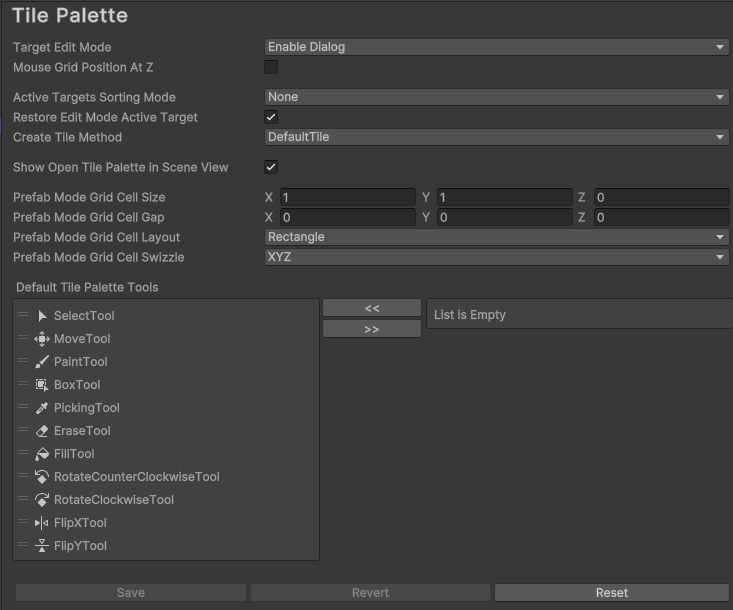This screenshot has width=733, height=610.
Task: Click the Default Tile Palette Tools heading
Action: [x=87, y=287]
